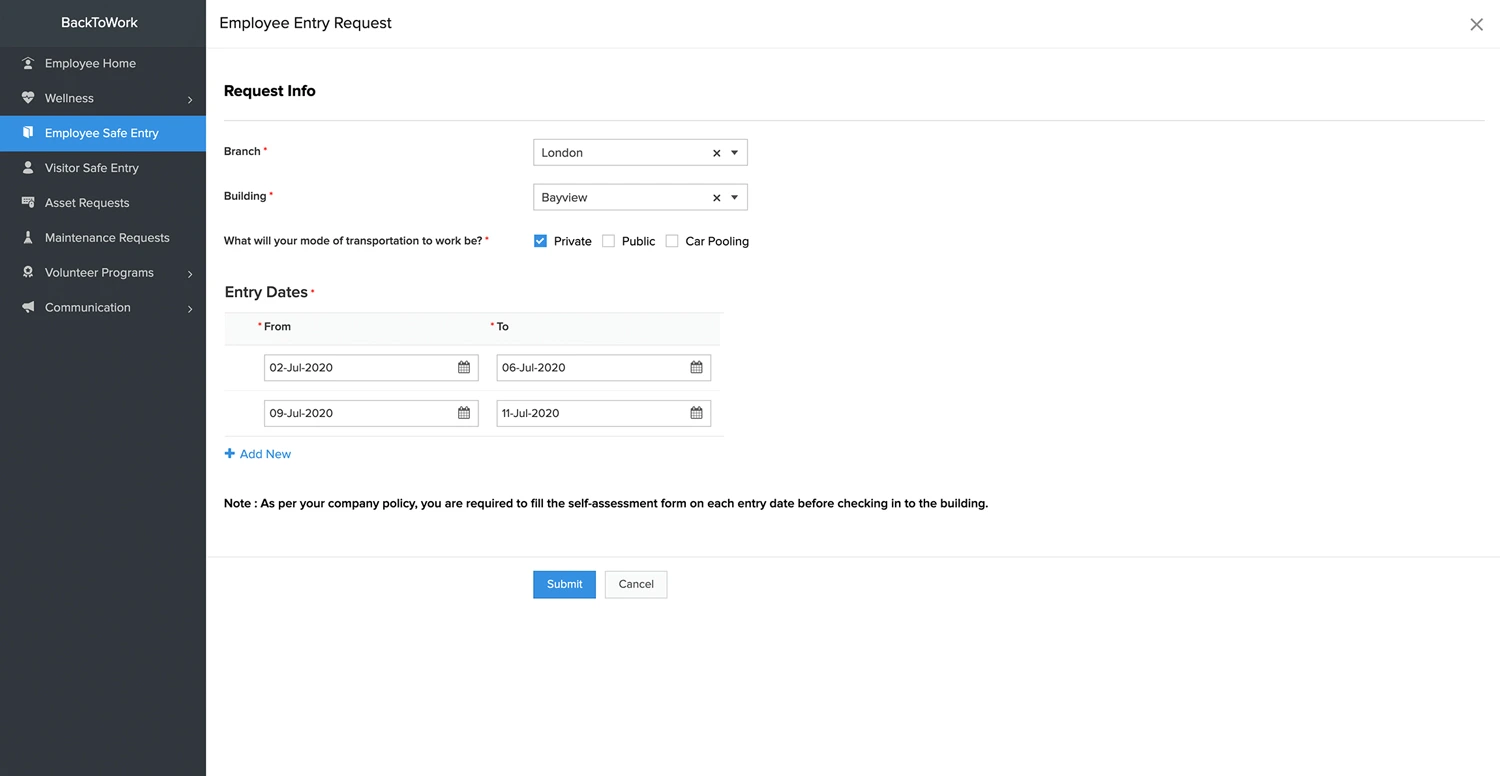Close the Employee Entry Request form
This screenshot has width=1500, height=776.
pyautogui.click(x=1476, y=24)
